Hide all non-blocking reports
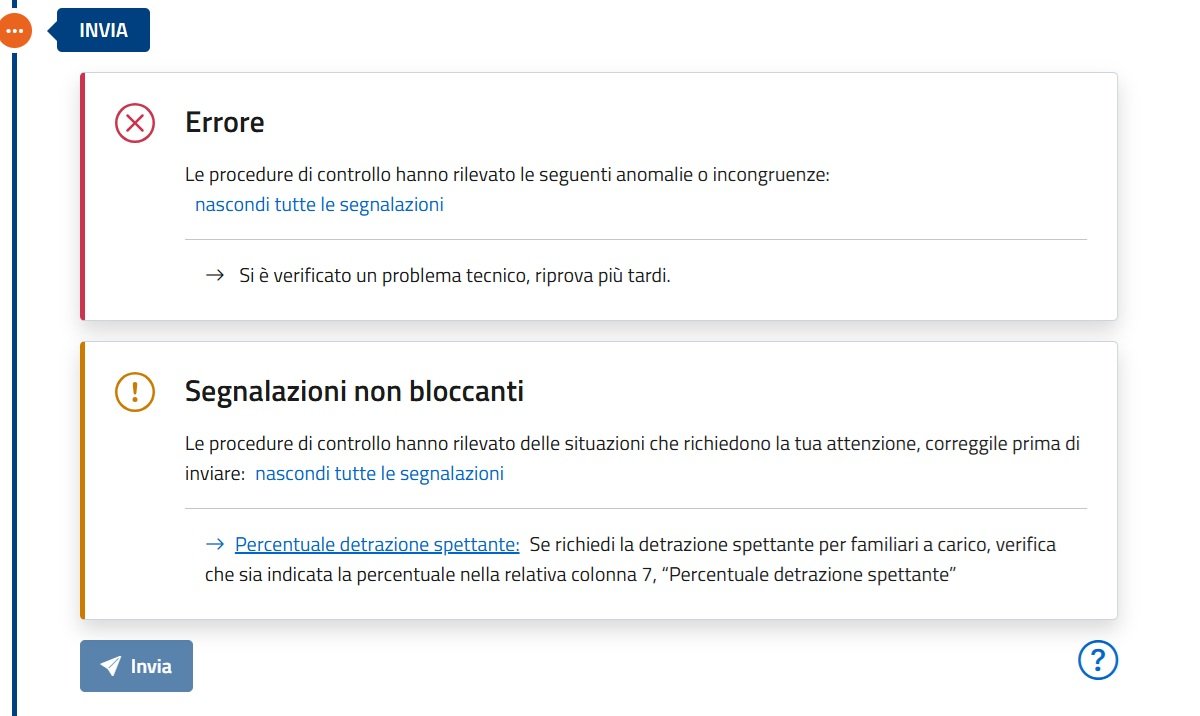1200x716 pixels. point(380,473)
